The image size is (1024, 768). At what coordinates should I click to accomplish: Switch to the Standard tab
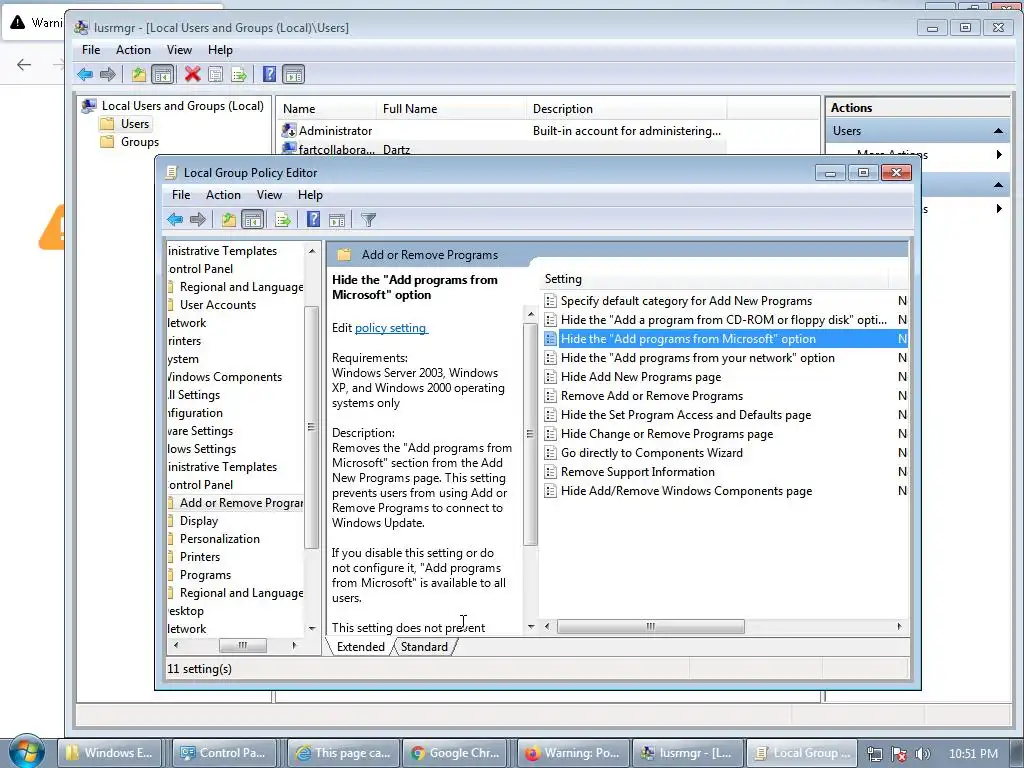pyautogui.click(x=424, y=647)
